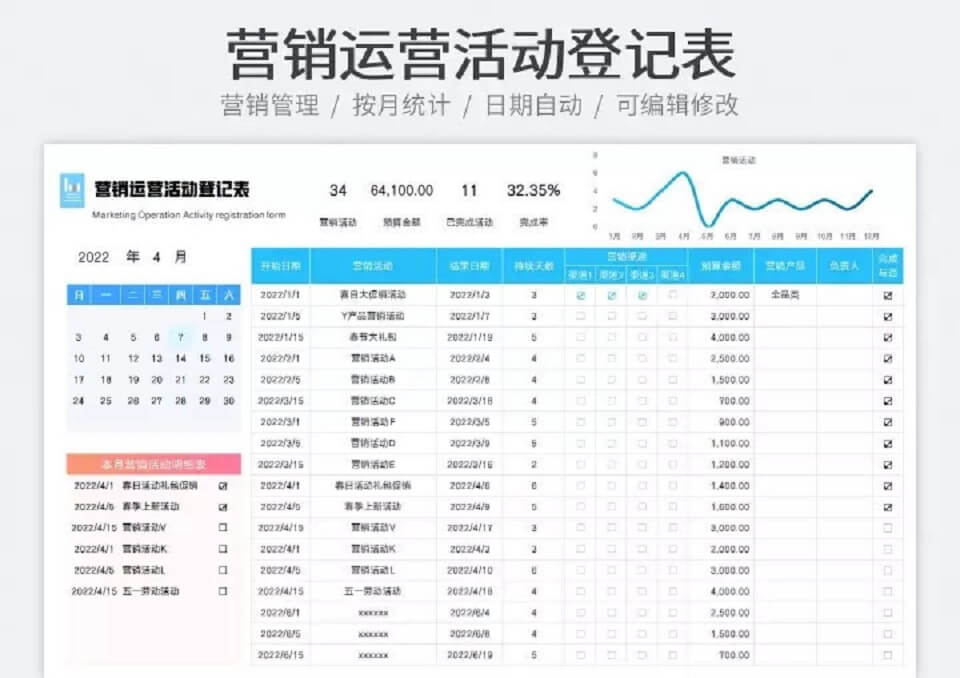Uncheck the completion box for 春节大礼包

[x=888, y=337]
